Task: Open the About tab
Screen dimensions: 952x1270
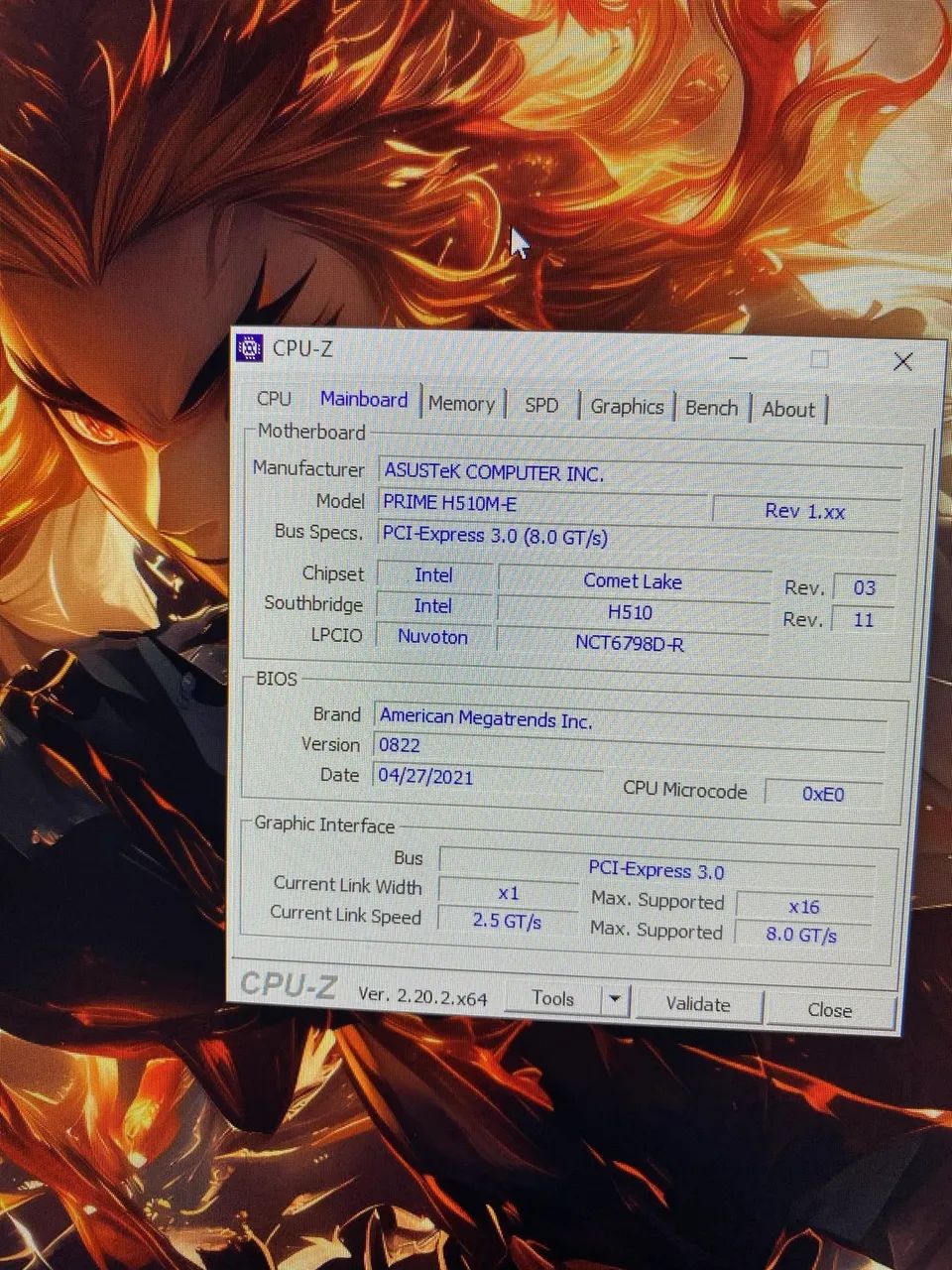Action: click(x=788, y=410)
